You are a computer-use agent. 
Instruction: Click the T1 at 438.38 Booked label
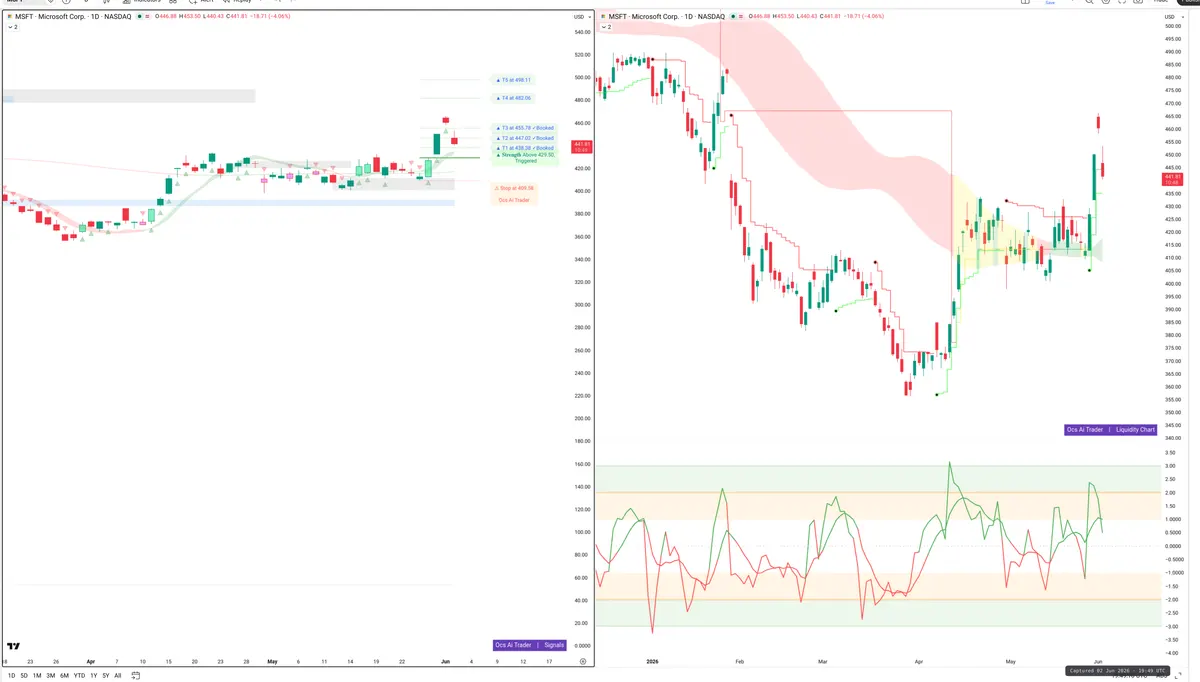(x=524, y=148)
